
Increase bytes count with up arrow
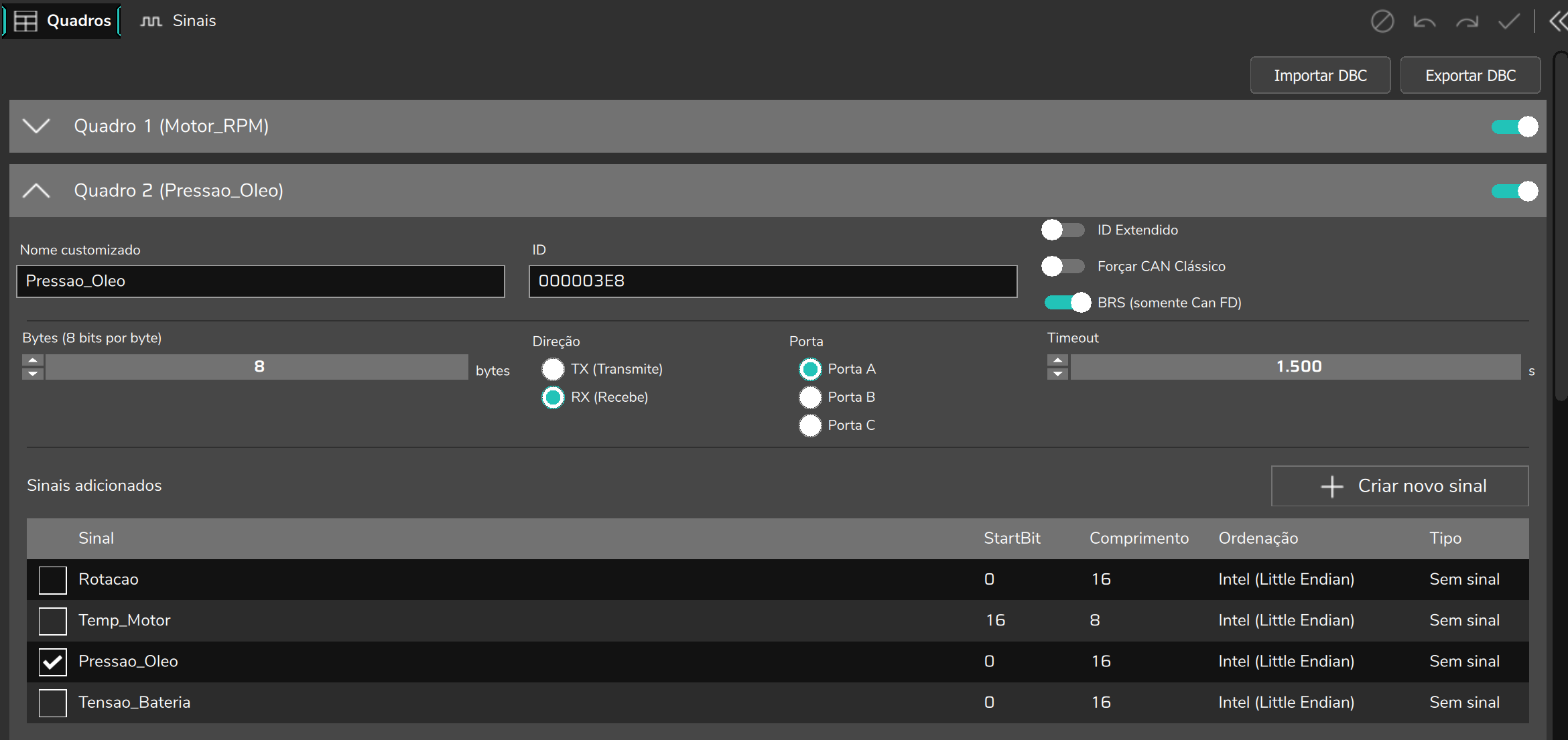tap(33, 360)
